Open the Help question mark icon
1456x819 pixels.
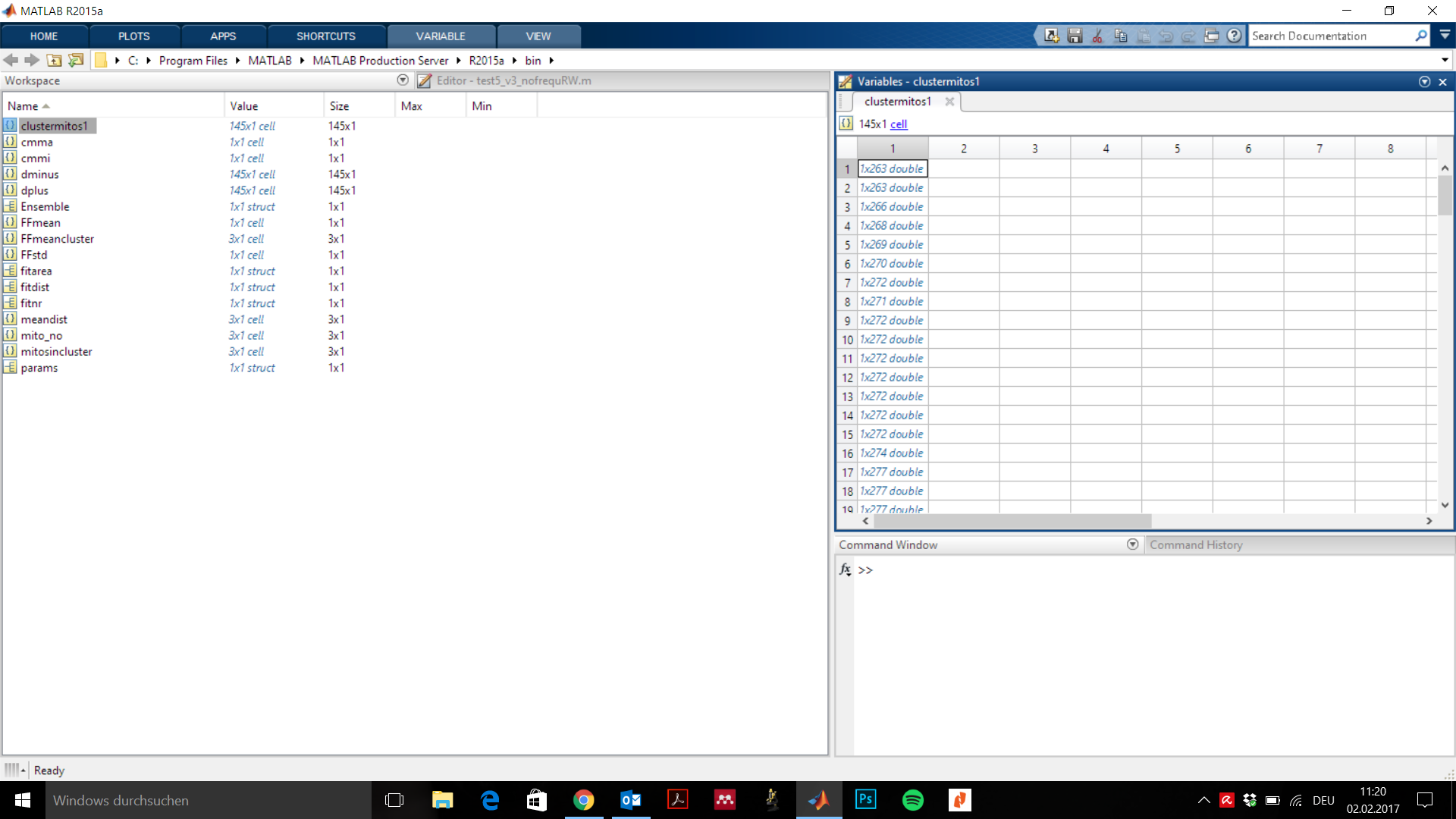pyautogui.click(x=1235, y=36)
